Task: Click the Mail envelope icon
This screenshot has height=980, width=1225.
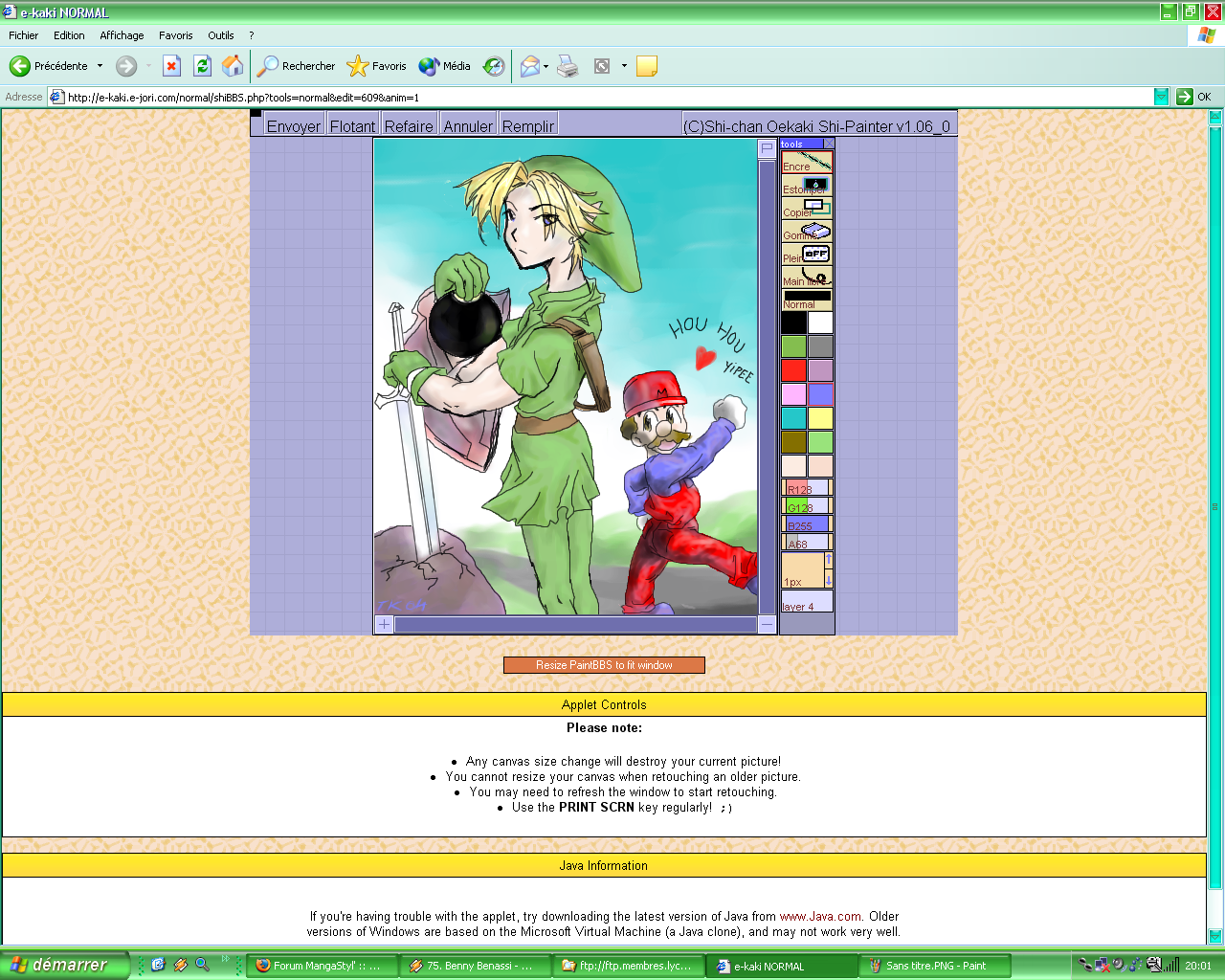Action: (x=529, y=66)
